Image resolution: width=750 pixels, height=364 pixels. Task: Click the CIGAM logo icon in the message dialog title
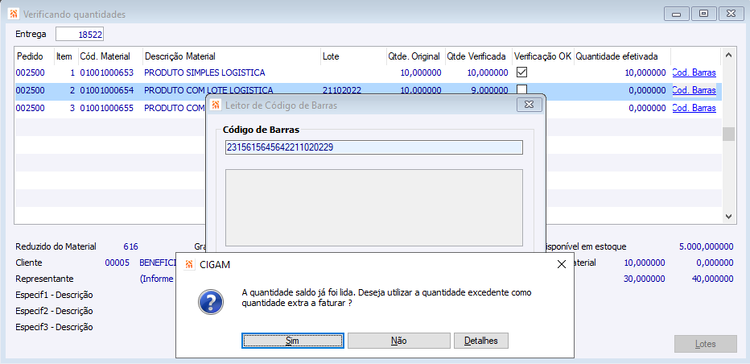pyautogui.click(x=190, y=265)
